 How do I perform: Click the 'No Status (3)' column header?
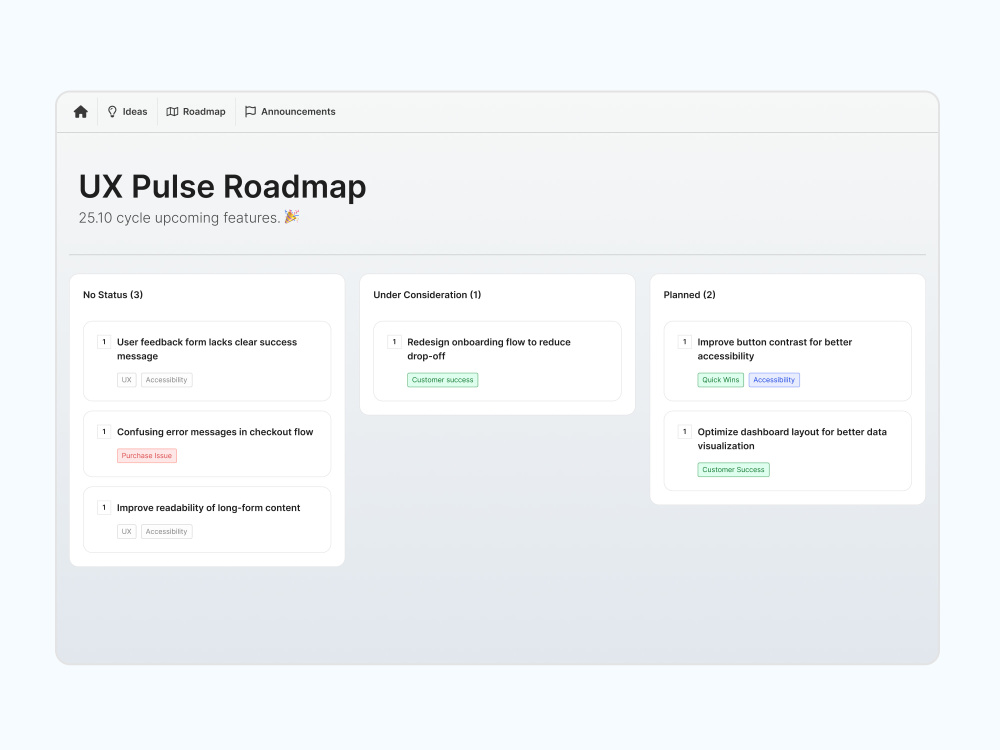[x=113, y=295]
